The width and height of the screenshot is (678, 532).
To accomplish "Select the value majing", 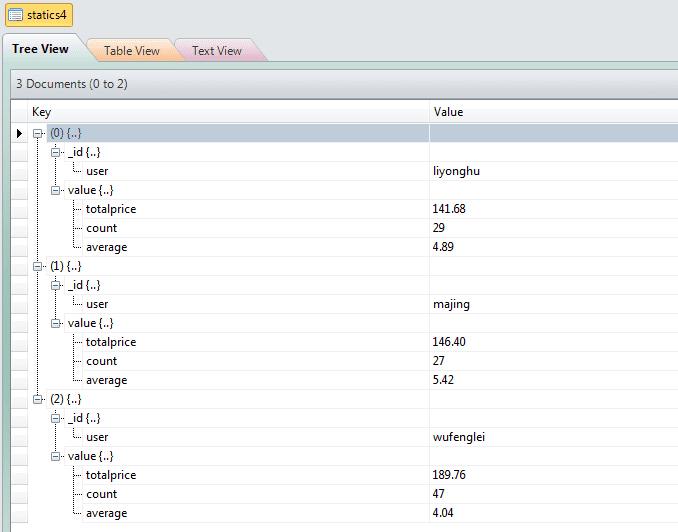I will [x=451, y=304].
